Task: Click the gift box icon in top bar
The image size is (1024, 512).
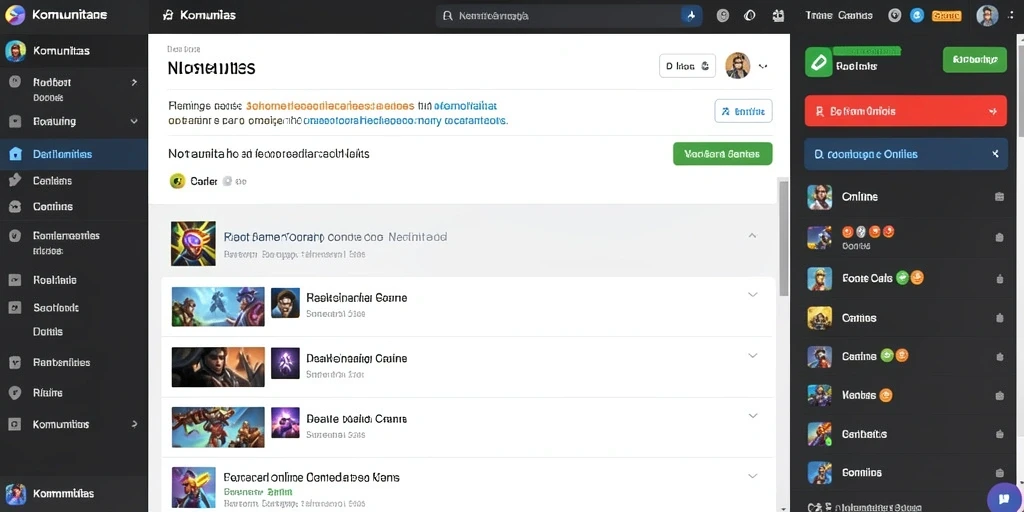Action: pos(777,16)
